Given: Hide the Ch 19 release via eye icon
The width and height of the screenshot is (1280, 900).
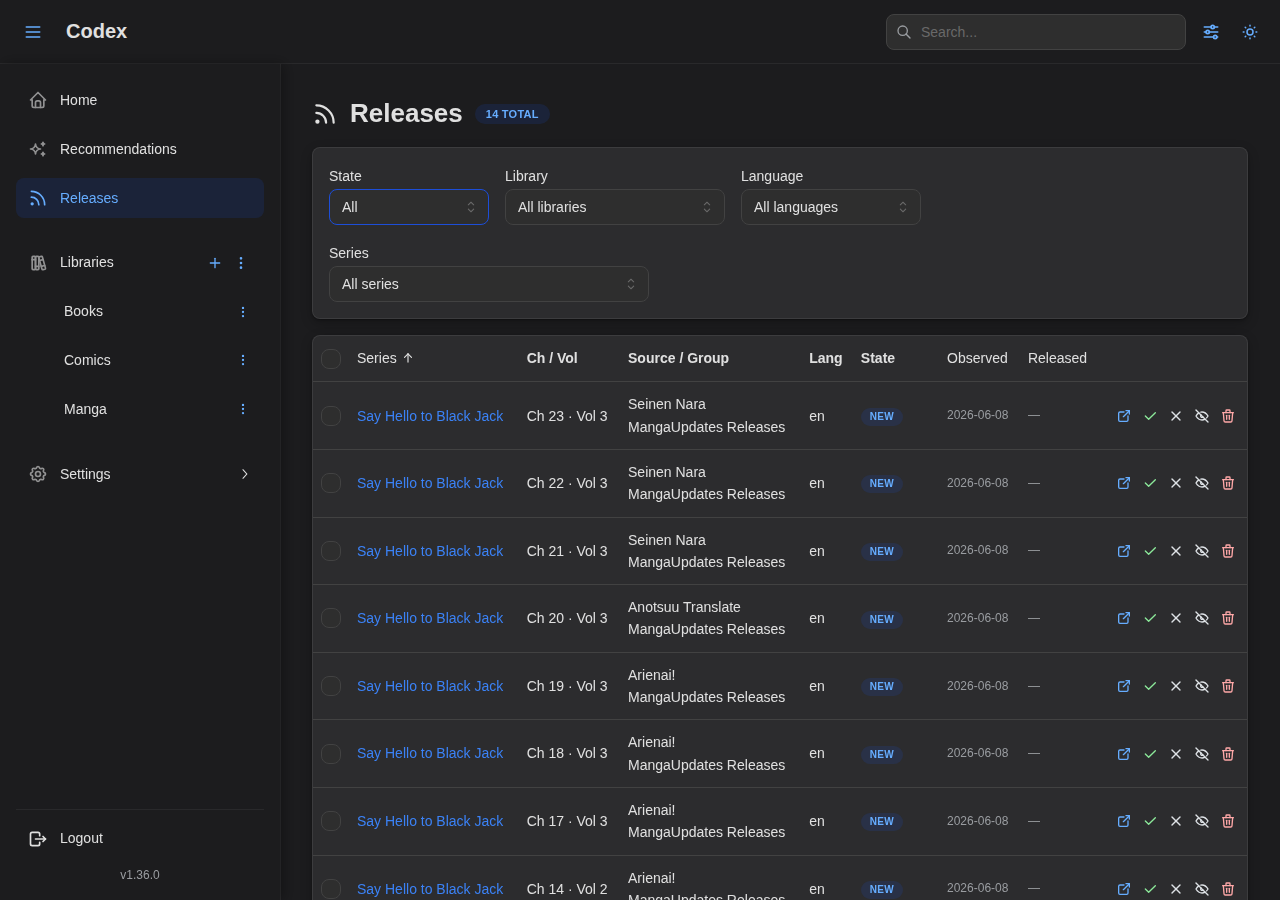Looking at the screenshot, I should pos(1202,686).
